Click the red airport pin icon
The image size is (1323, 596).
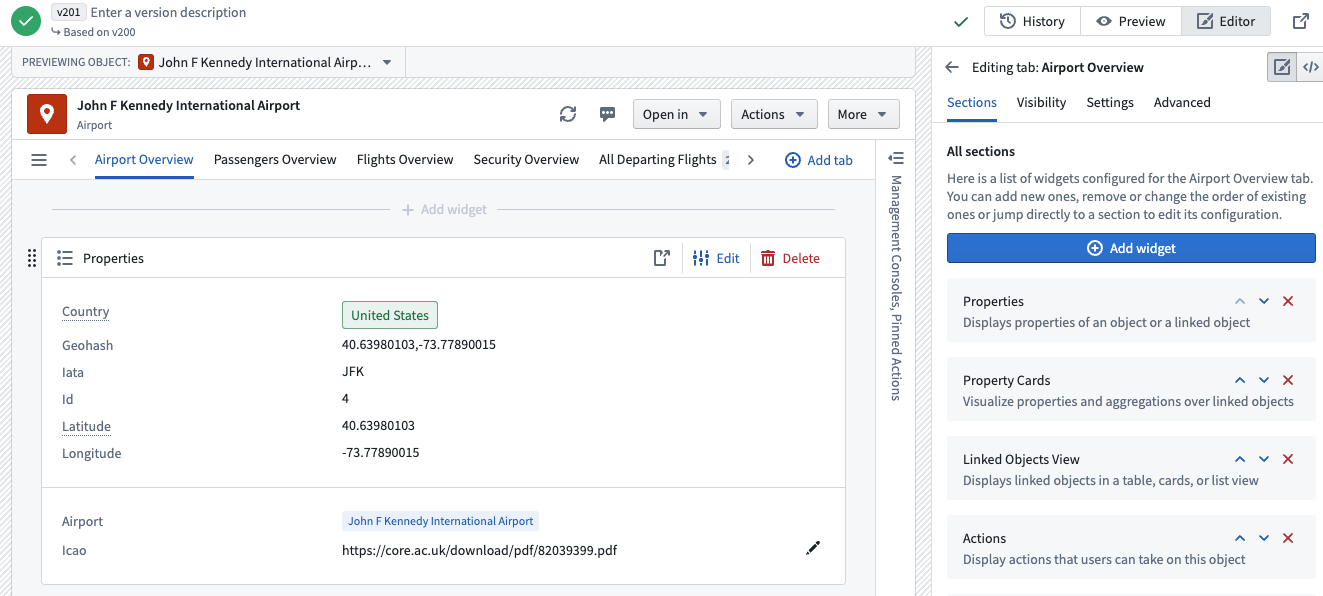tap(46, 114)
